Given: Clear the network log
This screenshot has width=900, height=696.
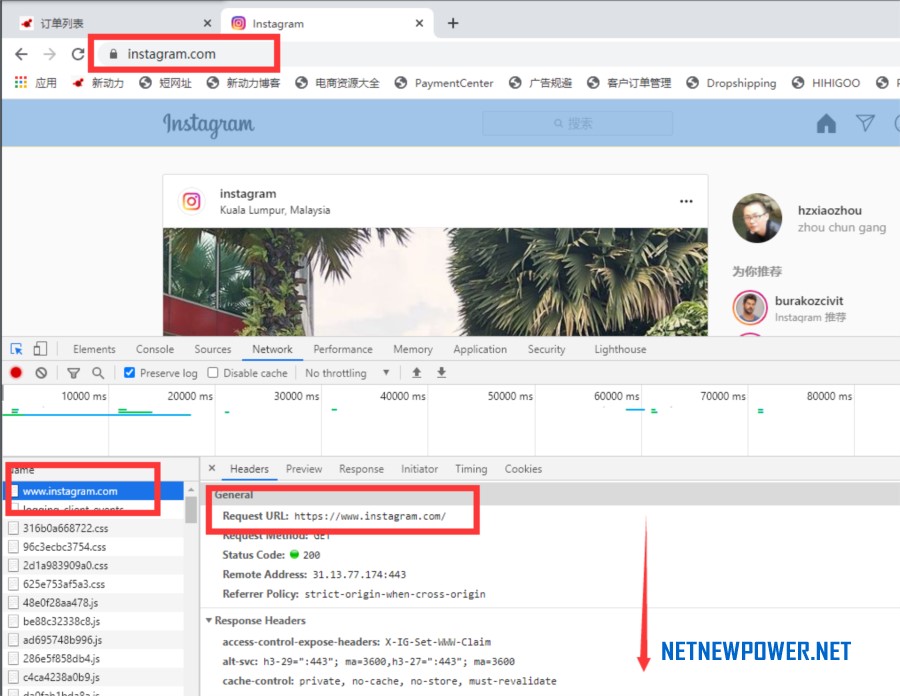Looking at the screenshot, I should pos(41,373).
